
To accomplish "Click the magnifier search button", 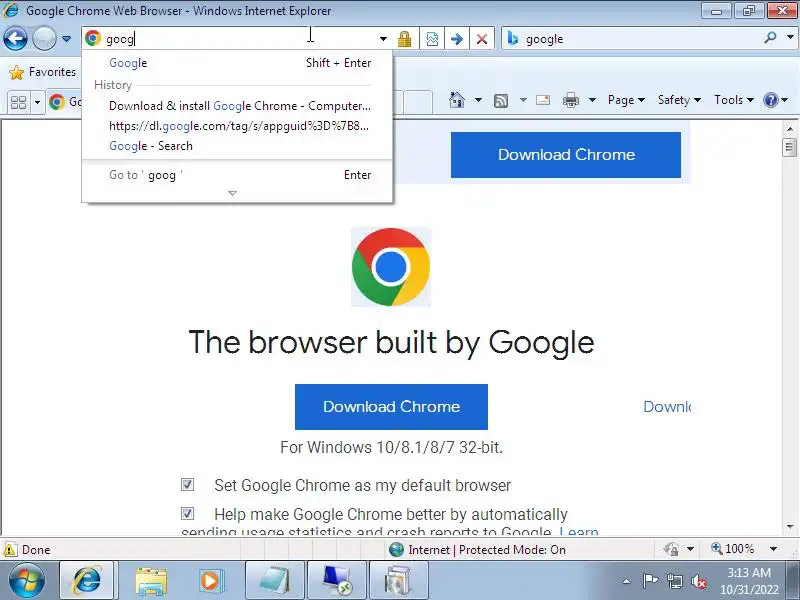I will pos(770,38).
